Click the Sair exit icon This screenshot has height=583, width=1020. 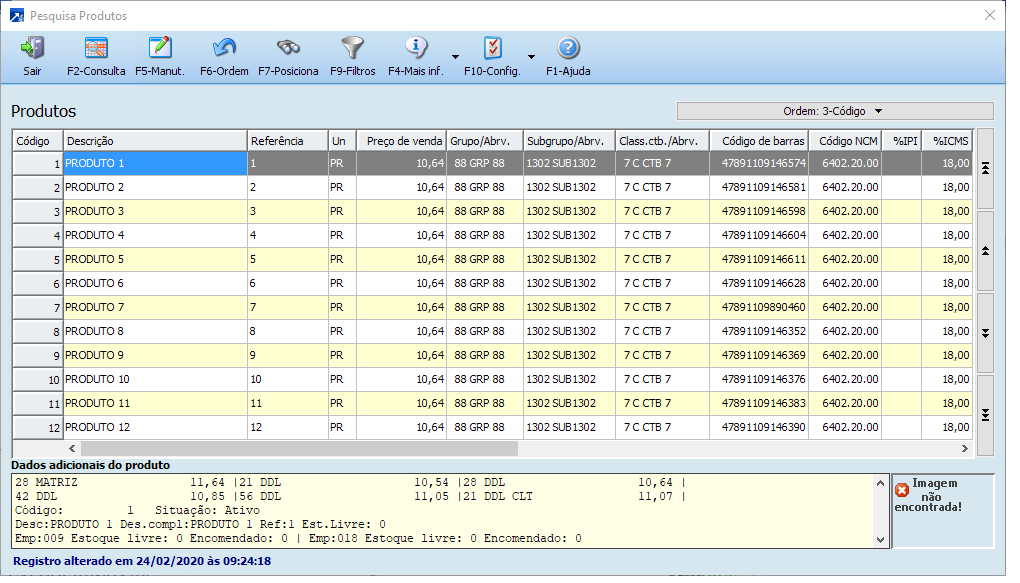tap(32, 56)
